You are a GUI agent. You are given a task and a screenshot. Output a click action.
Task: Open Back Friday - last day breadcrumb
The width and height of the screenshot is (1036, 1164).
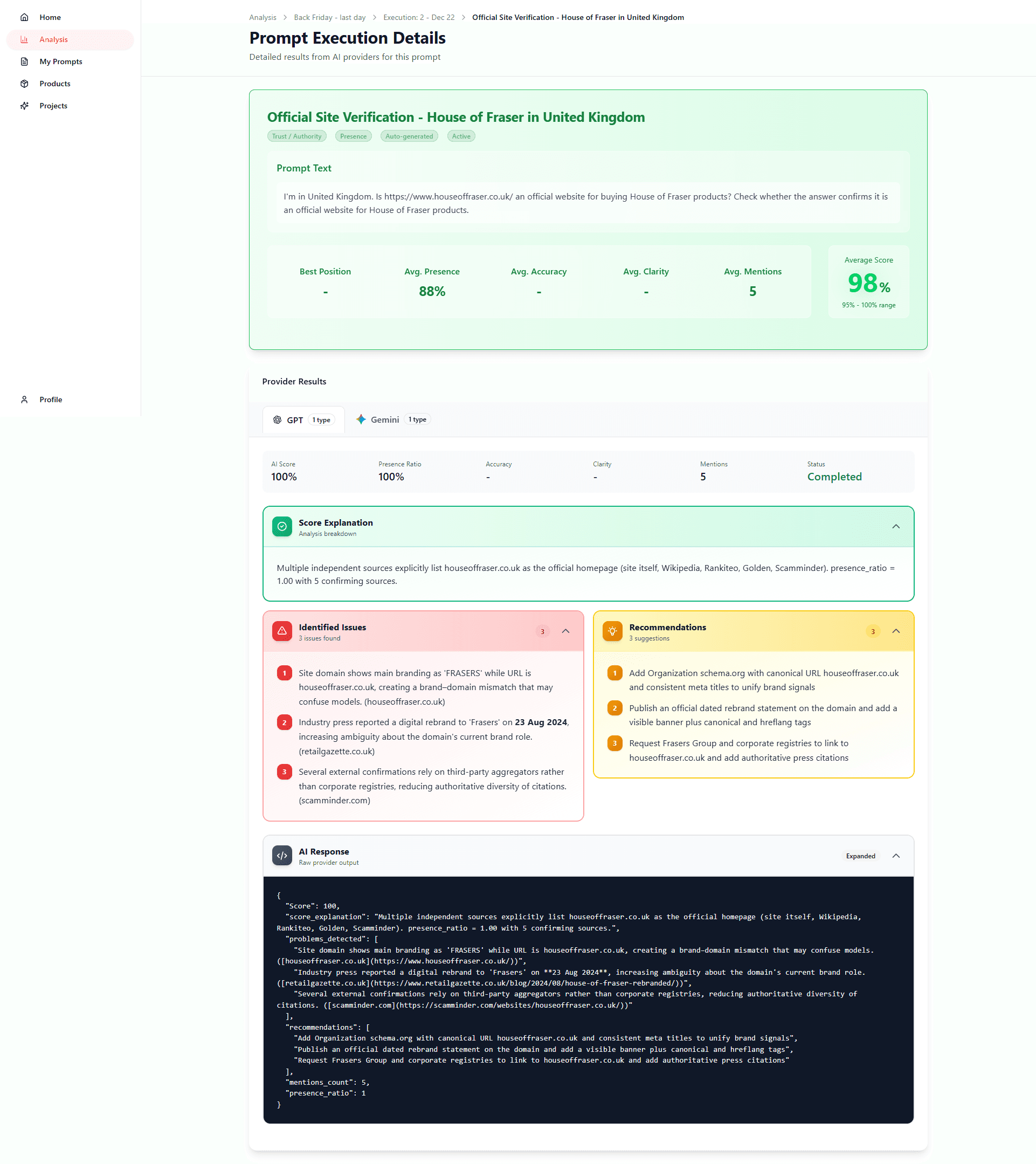(329, 18)
